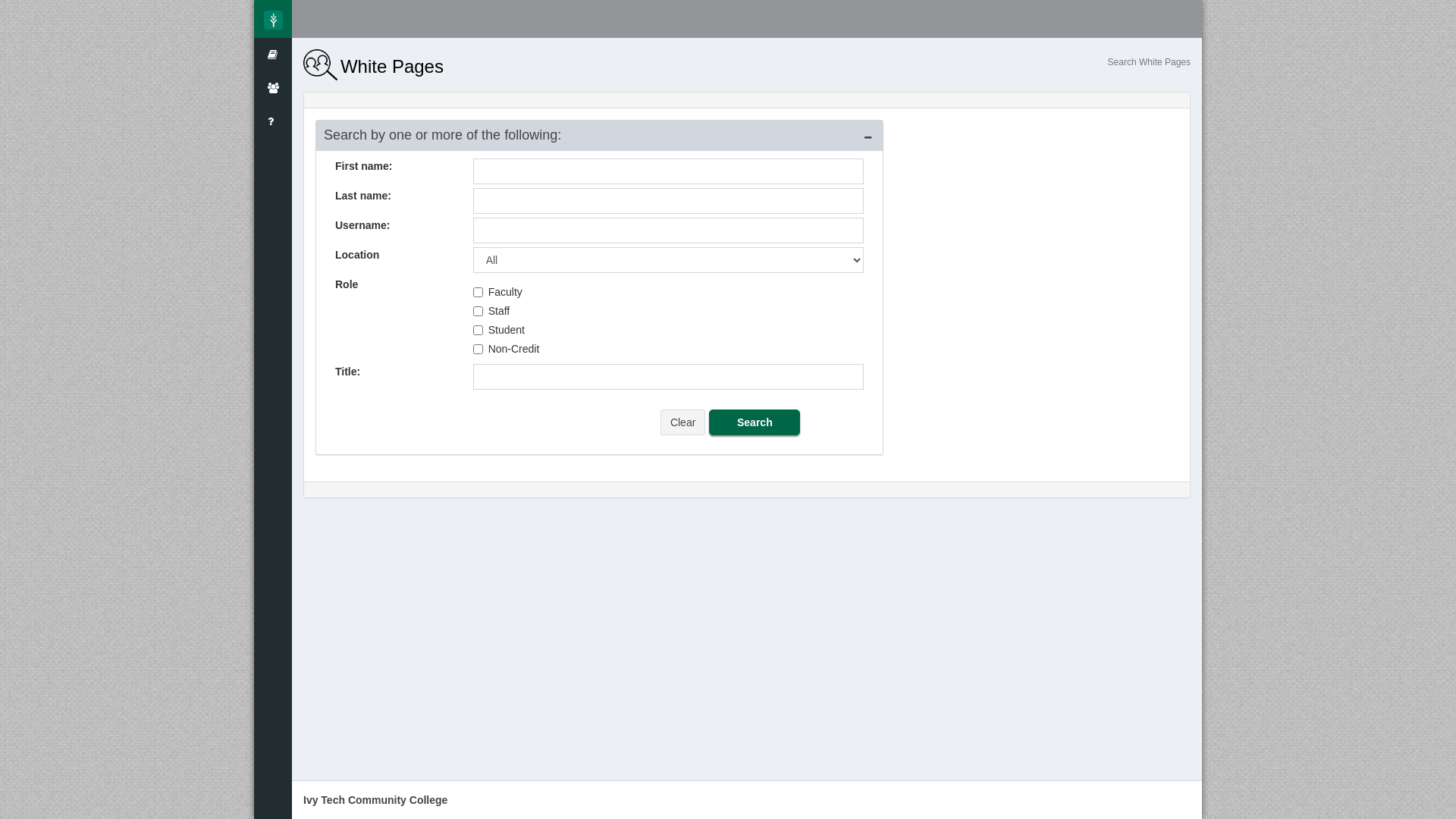Focus the First name field
This screenshot has width=1456, height=819.
coord(668,171)
